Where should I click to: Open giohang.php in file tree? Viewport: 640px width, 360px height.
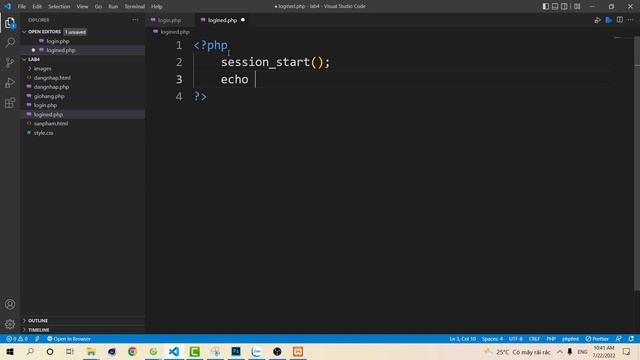point(49,96)
